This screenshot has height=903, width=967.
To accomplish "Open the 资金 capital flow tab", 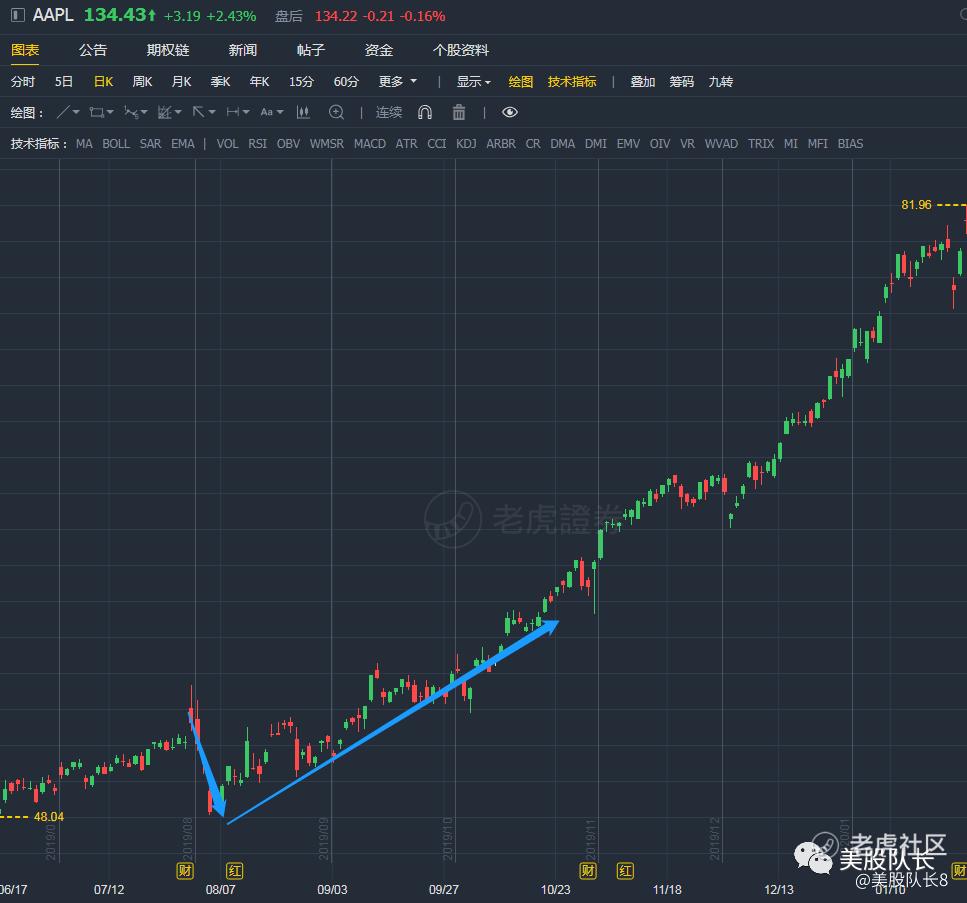I will click(379, 50).
